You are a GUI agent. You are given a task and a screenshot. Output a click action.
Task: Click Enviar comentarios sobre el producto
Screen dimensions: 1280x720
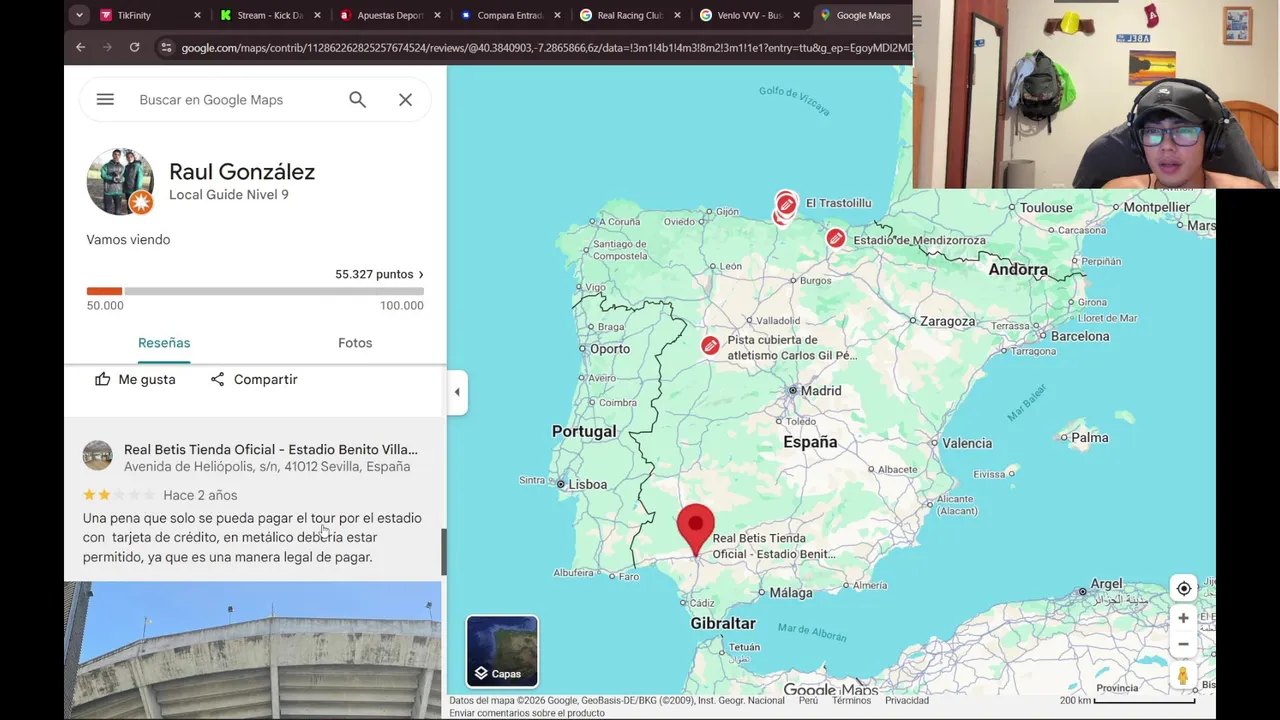[x=527, y=713]
